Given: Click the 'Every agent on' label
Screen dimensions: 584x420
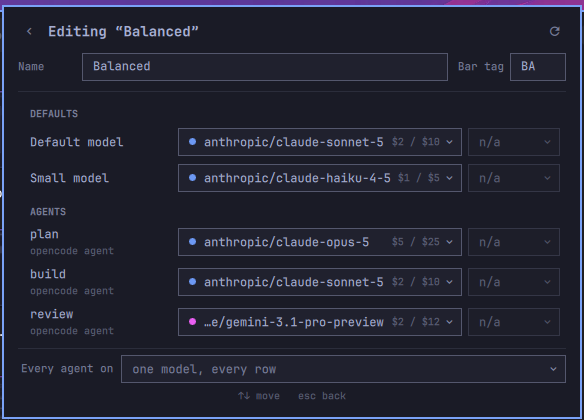Looking at the screenshot, I should tap(67, 369).
